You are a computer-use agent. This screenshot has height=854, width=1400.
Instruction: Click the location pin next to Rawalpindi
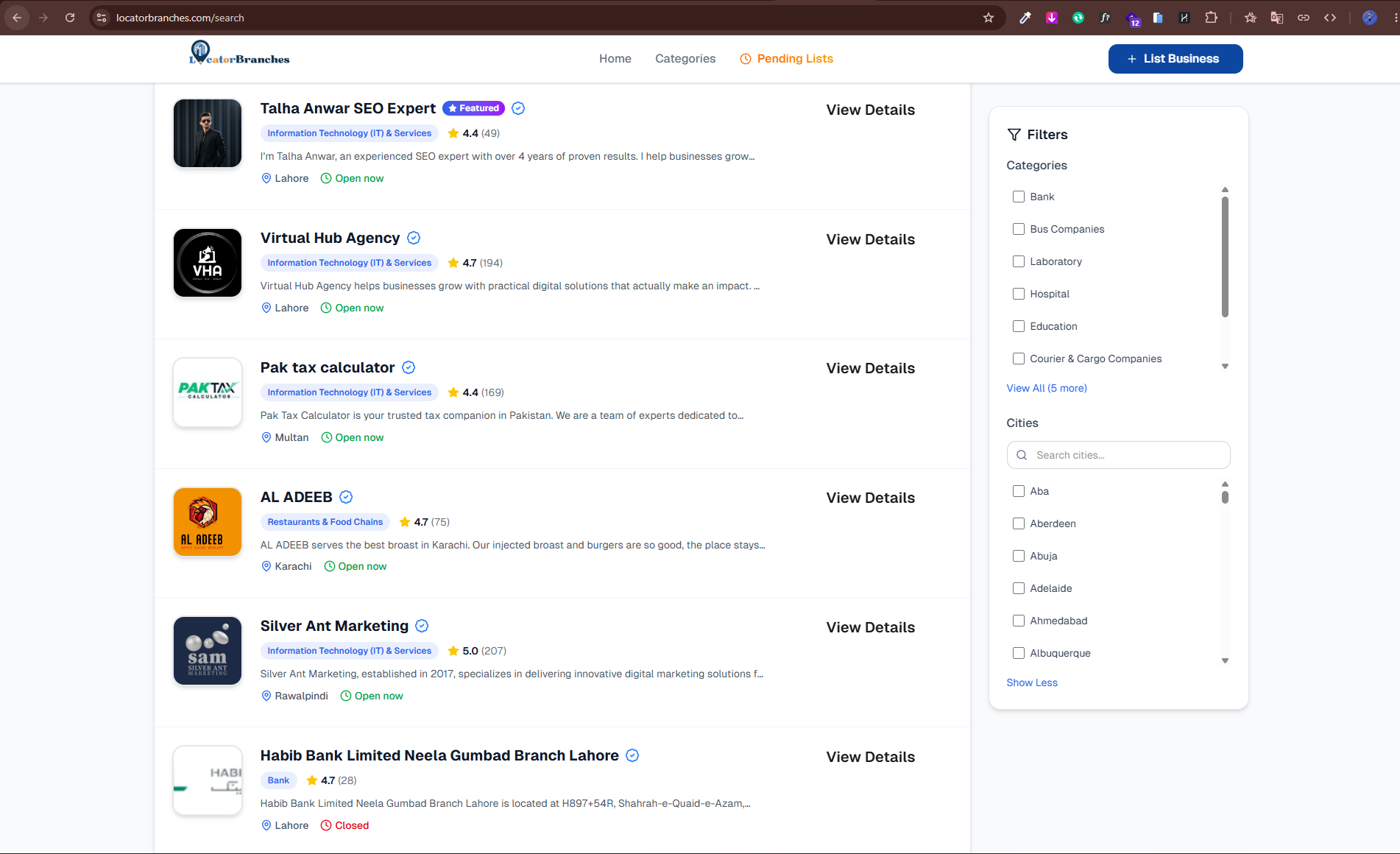click(266, 696)
